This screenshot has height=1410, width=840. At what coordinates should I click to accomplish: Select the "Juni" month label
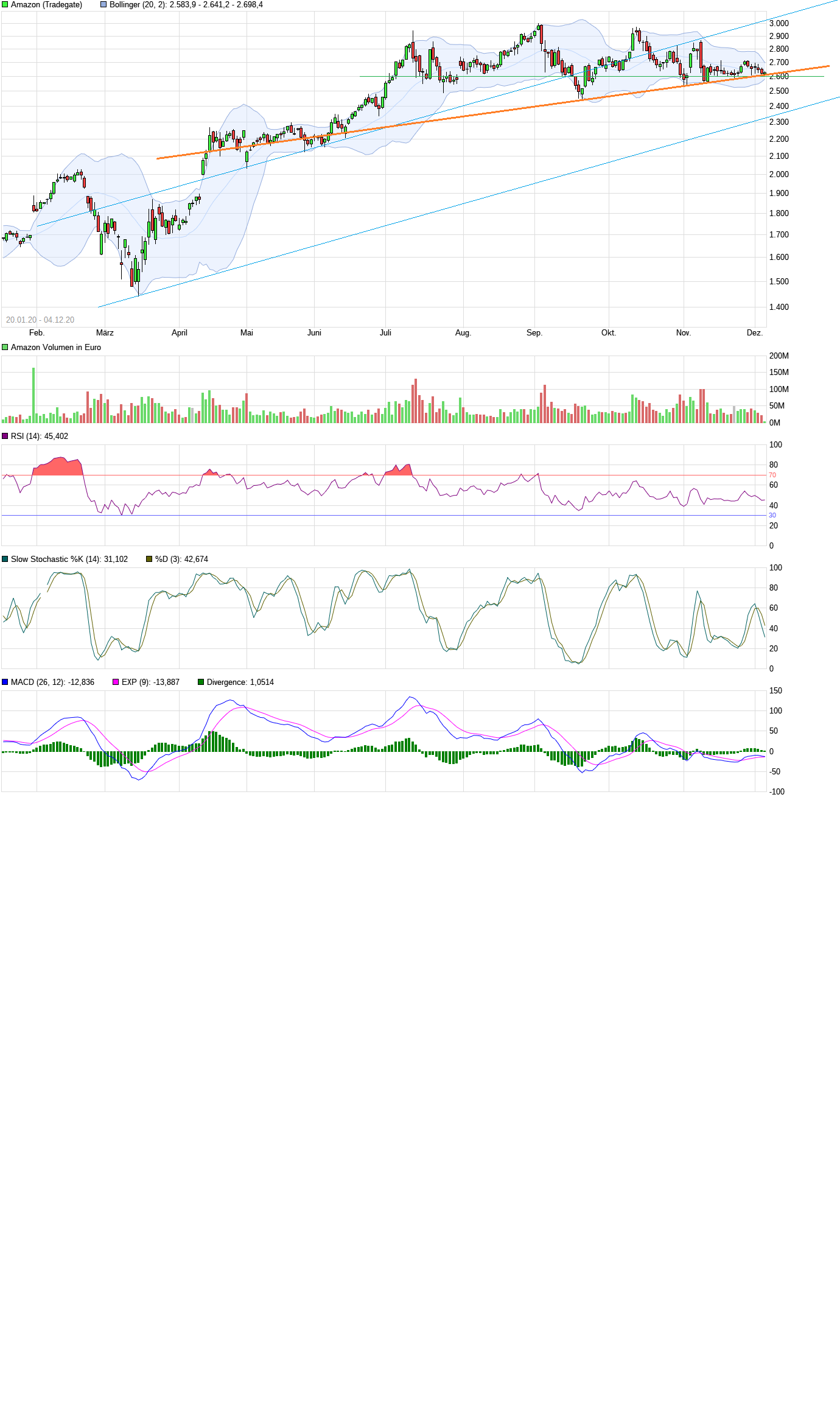click(x=314, y=333)
